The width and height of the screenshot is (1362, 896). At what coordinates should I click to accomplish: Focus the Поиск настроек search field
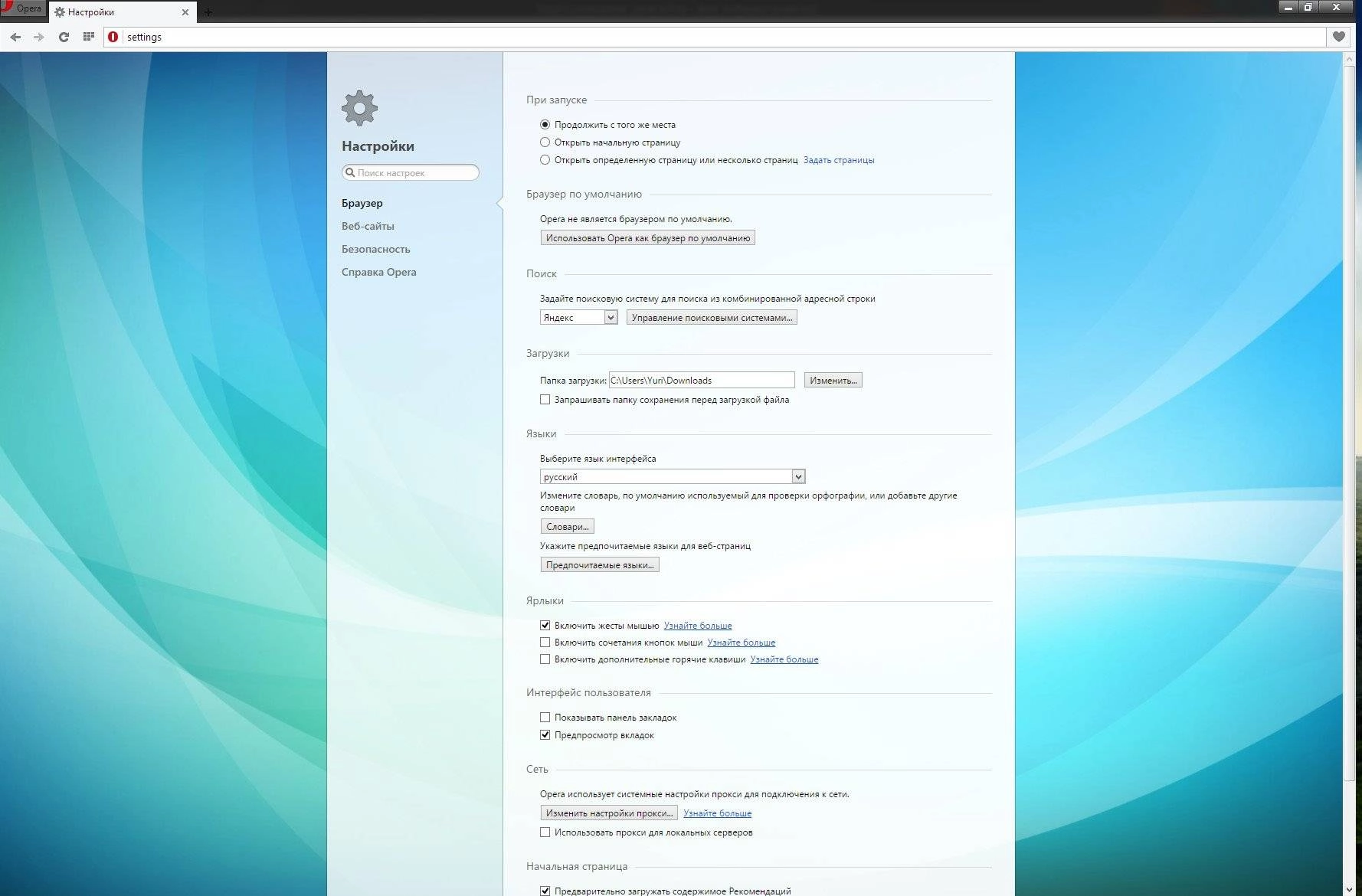411,172
